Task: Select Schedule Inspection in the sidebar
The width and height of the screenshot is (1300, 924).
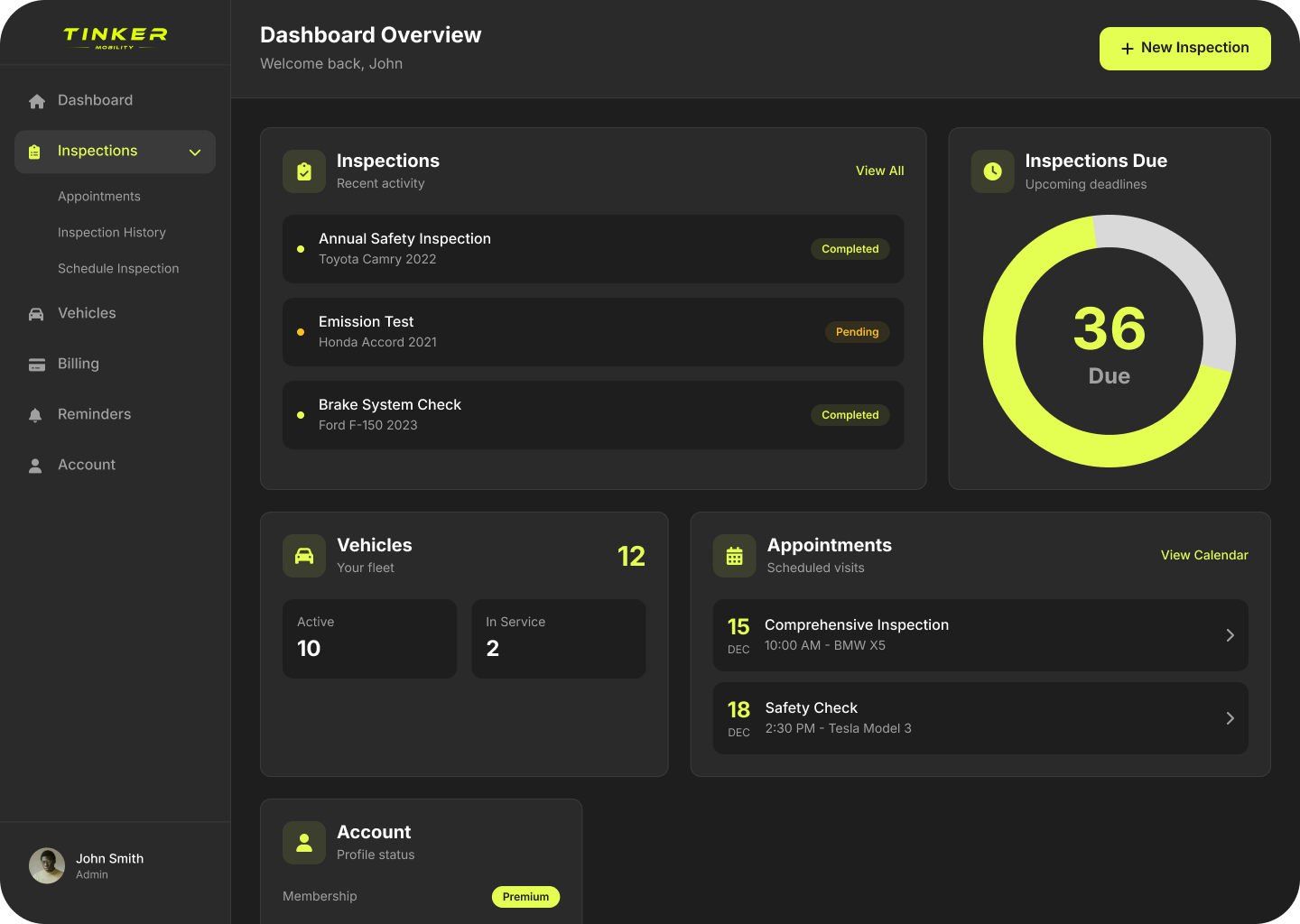Action: 118,268
